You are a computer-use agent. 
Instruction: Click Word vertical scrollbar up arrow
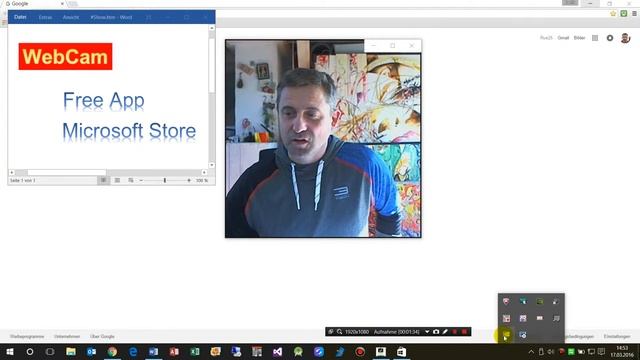coord(211,28)
